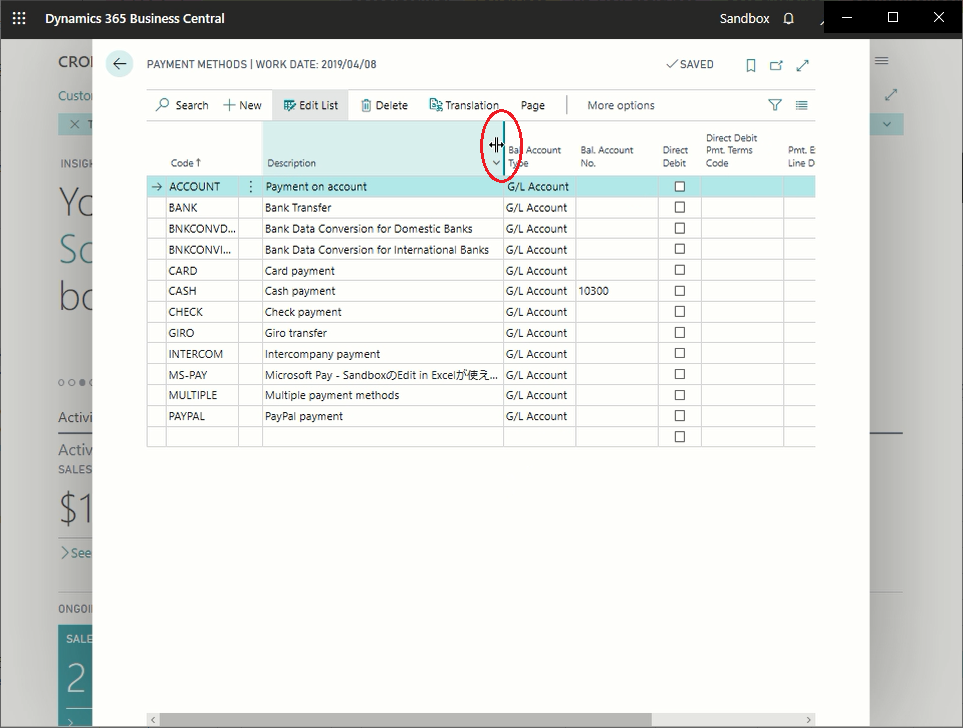Open the app launcher waffle icon
The height and width of the screenshot is (728, 963).
click(19, 18)
